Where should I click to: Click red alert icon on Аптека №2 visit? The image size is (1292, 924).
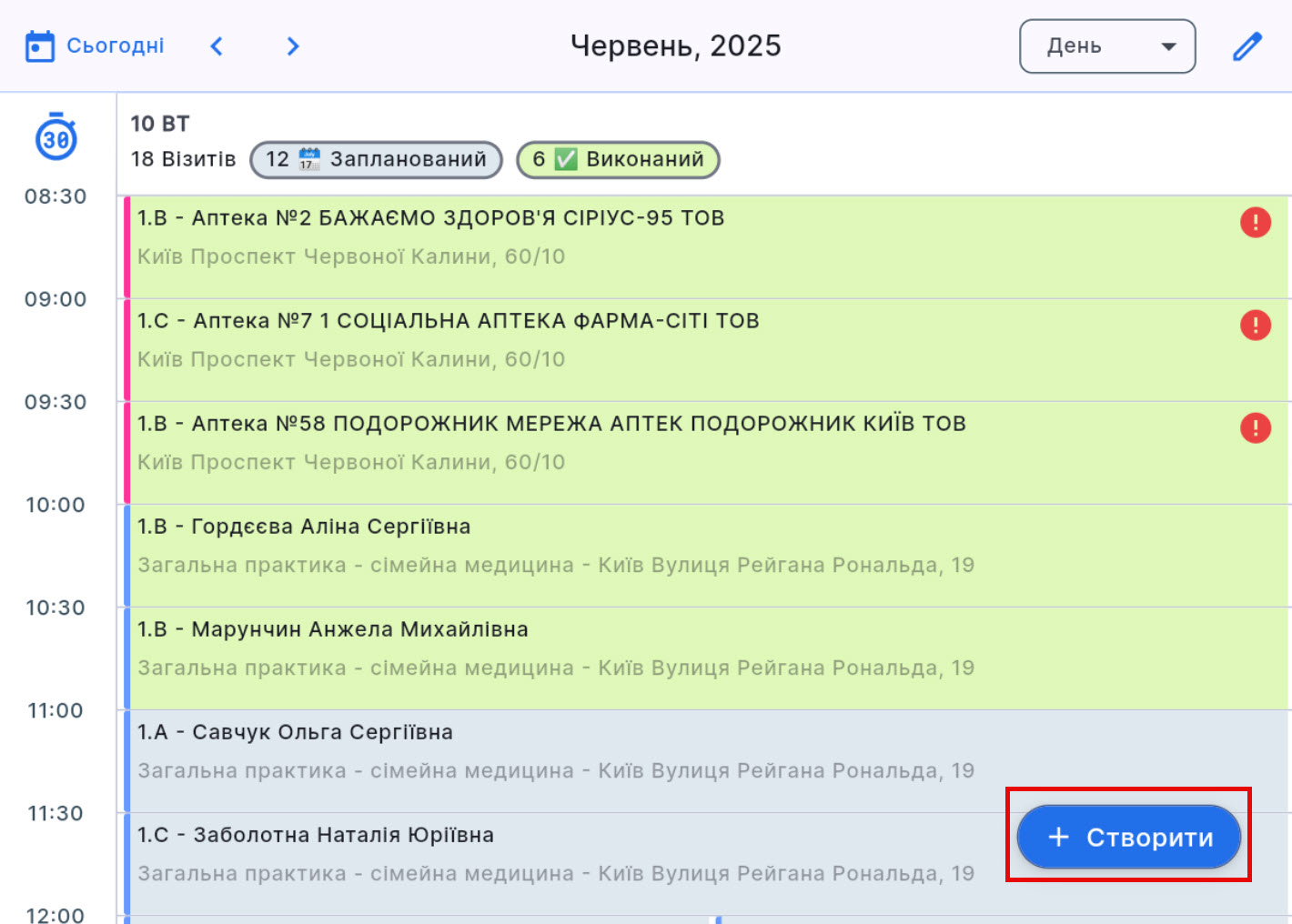click(x=1255, y=222)
